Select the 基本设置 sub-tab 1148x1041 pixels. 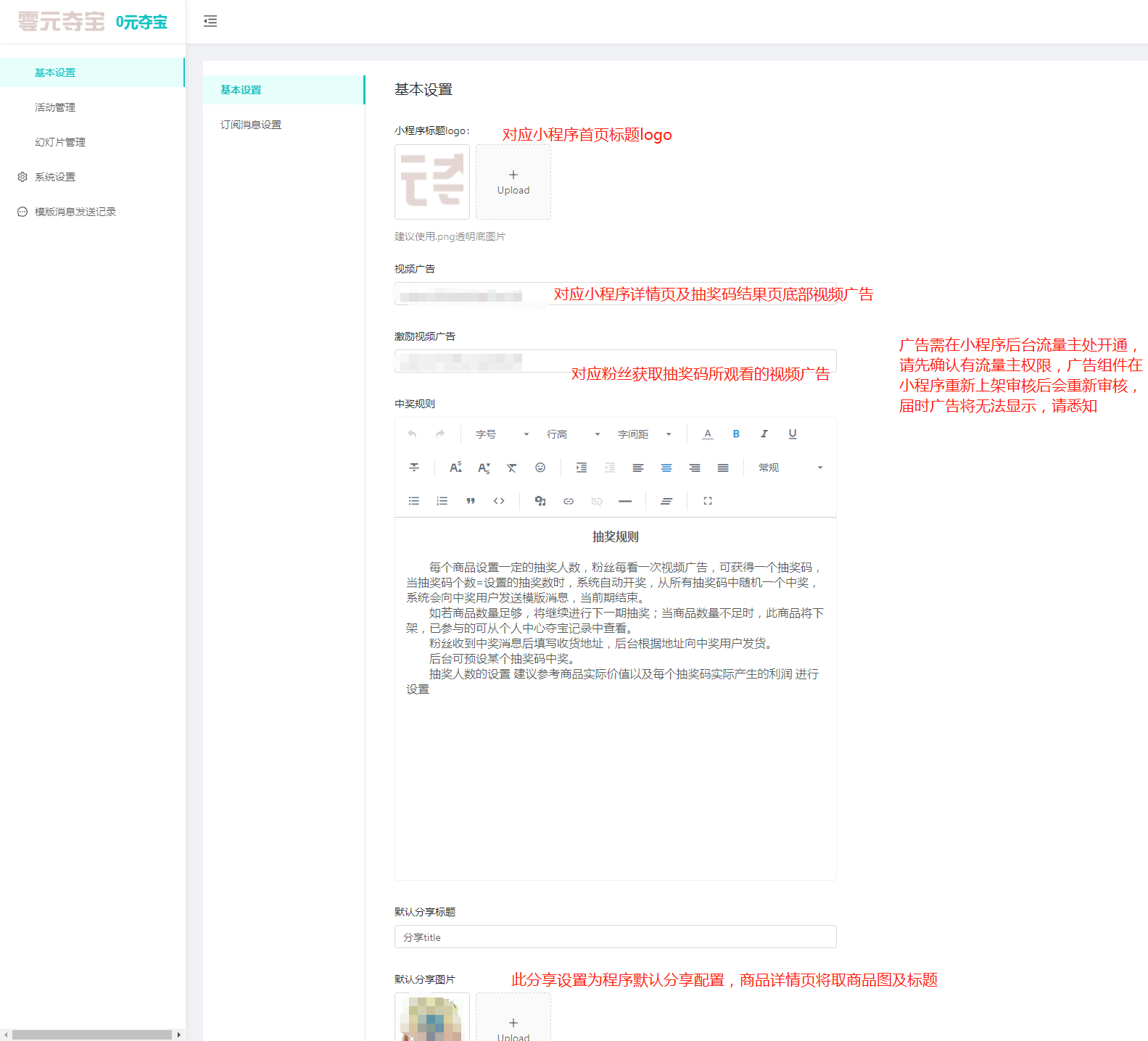284,90
